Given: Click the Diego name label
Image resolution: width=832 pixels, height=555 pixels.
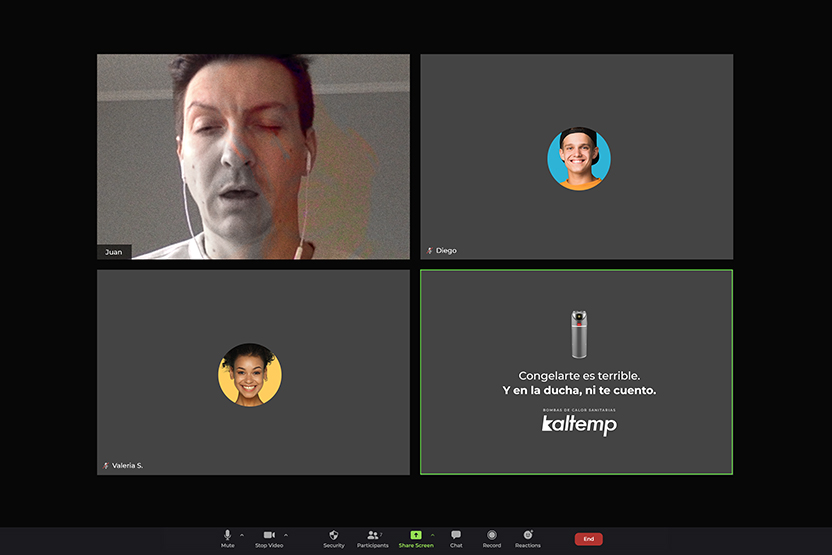Looking at the screenshot, I should (446, 250).
